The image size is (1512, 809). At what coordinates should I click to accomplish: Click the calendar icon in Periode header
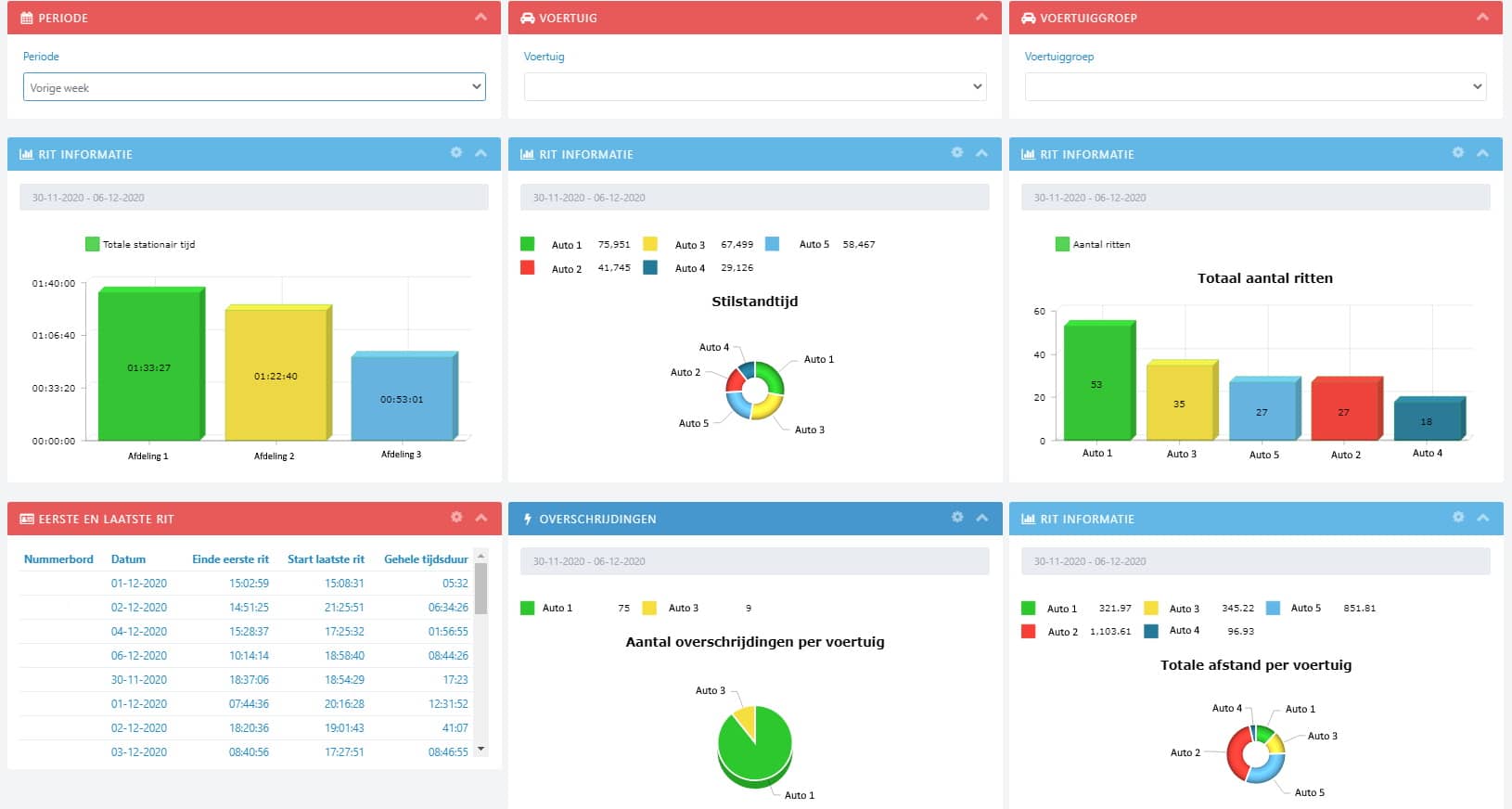(x=27, y=18)
